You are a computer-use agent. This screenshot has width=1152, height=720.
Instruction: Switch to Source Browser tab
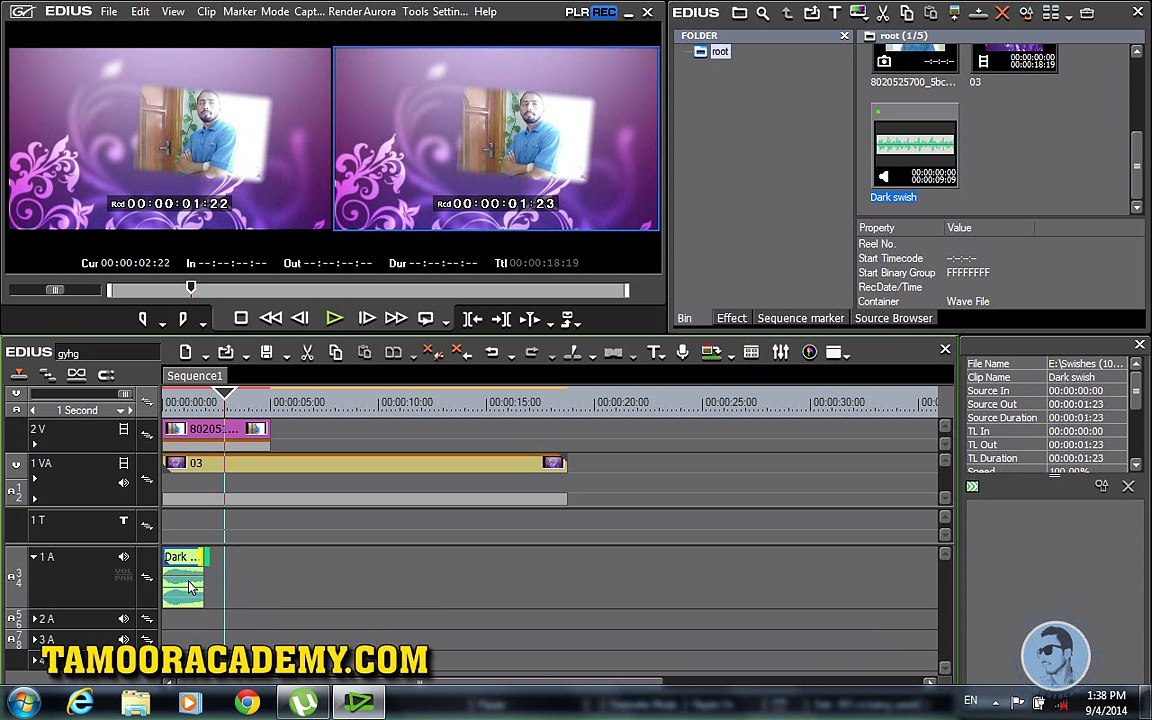(893, 318)
